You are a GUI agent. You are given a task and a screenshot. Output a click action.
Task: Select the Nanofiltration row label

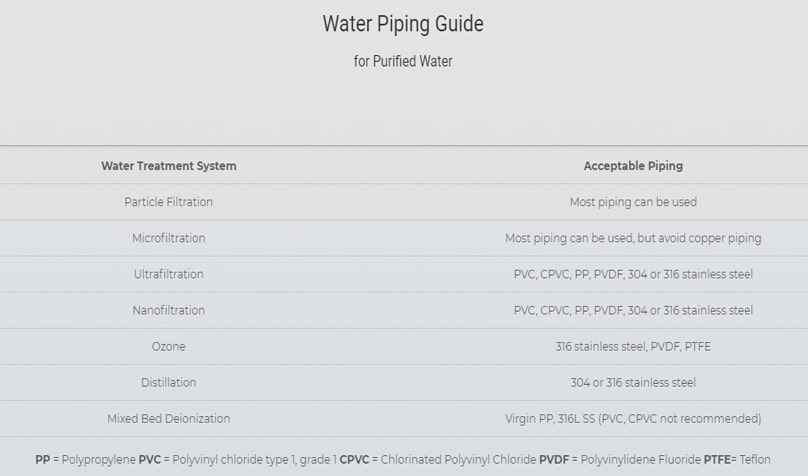169,310
